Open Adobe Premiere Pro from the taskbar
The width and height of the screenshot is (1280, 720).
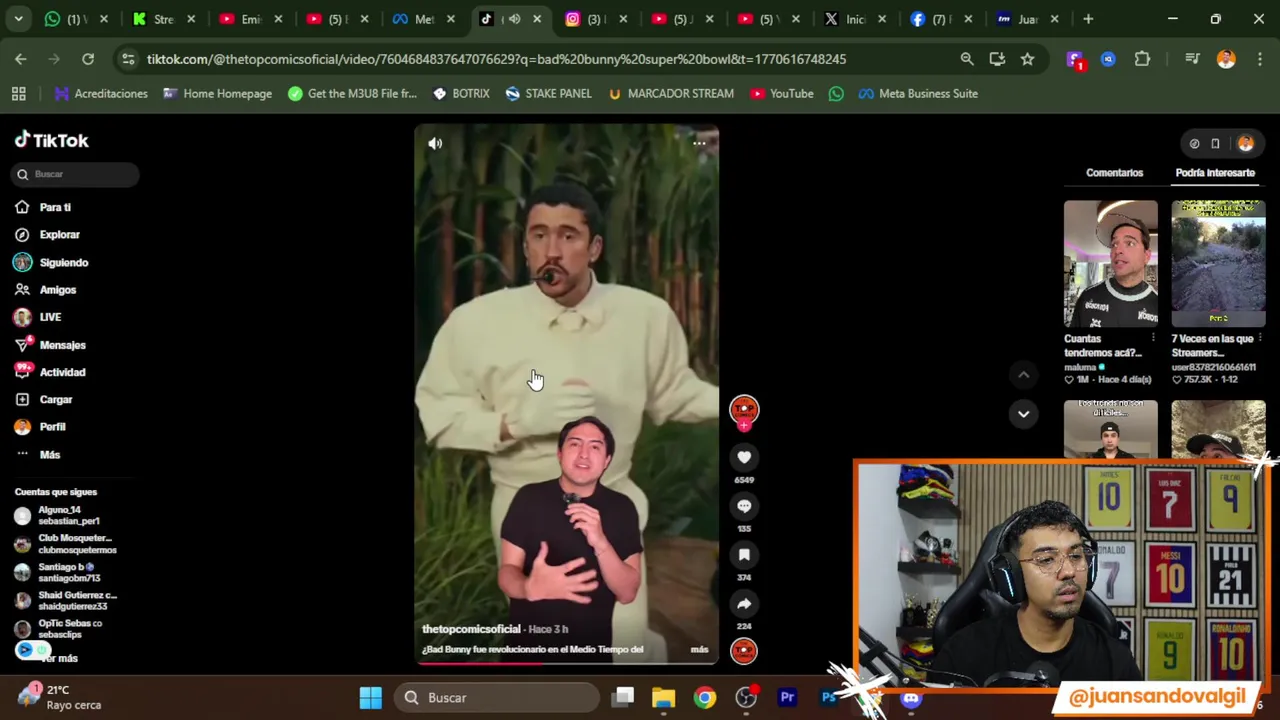point(787,698)
